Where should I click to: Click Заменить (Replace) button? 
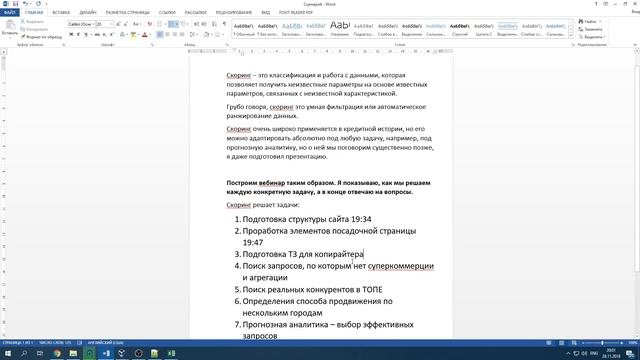coord(590,29)
